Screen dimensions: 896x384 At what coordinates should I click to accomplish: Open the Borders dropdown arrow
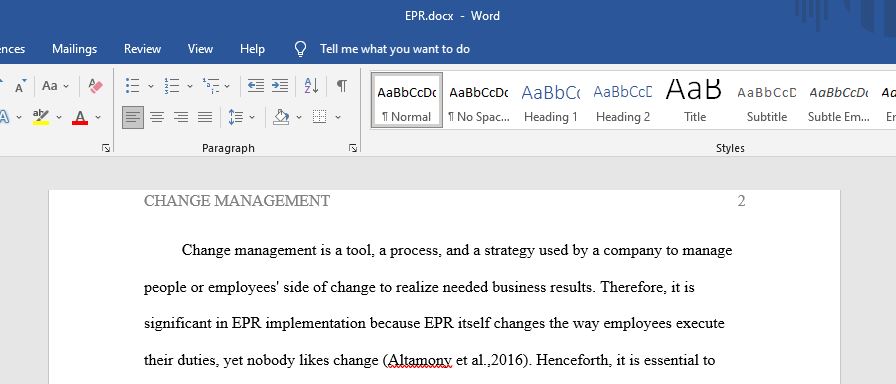tap(338, 117)
